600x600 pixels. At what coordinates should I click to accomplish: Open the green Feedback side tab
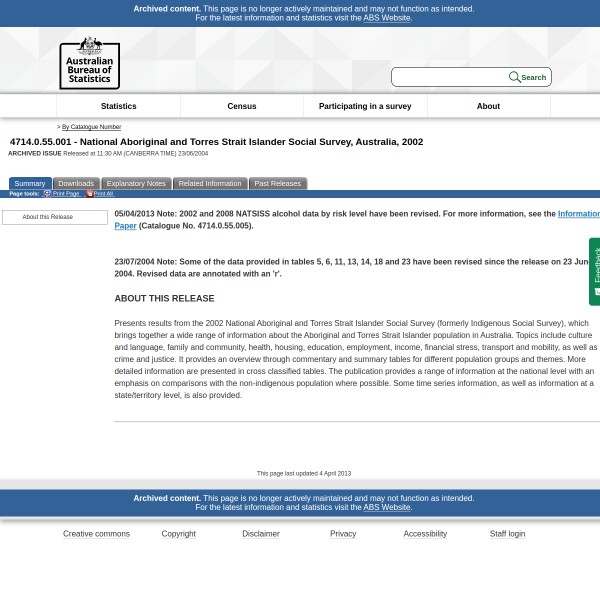[x=595, y=270]
